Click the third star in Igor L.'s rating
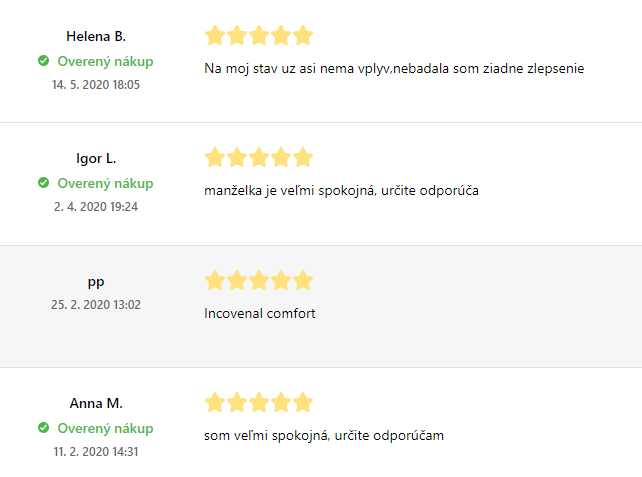Viewport: 642px width, 477px height. (259, 157)
